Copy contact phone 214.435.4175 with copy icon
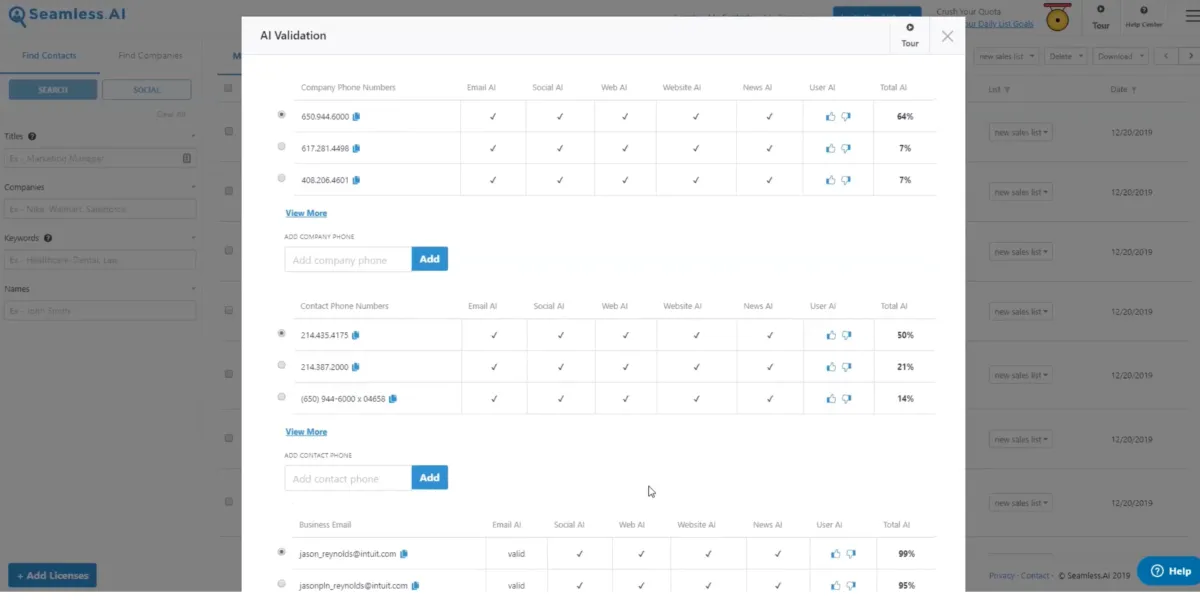 pyautogui.click(x=356, y=335)
